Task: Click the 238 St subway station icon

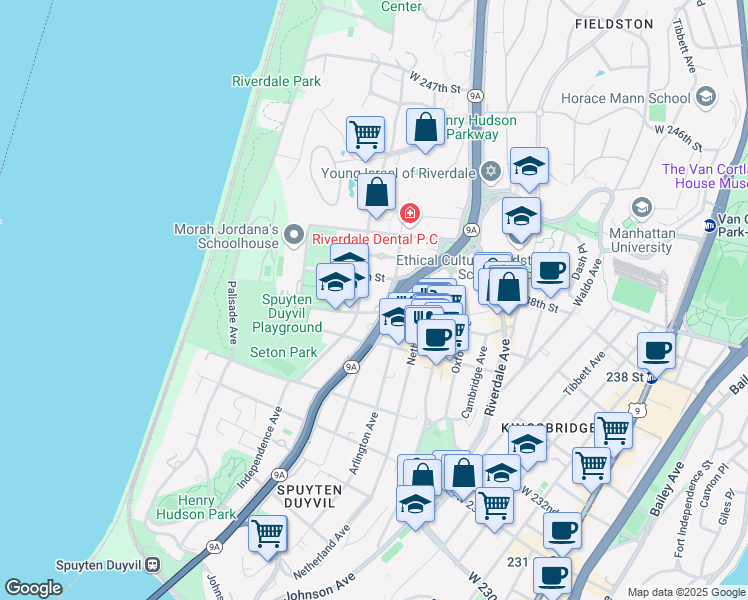Action: point(651,378)
